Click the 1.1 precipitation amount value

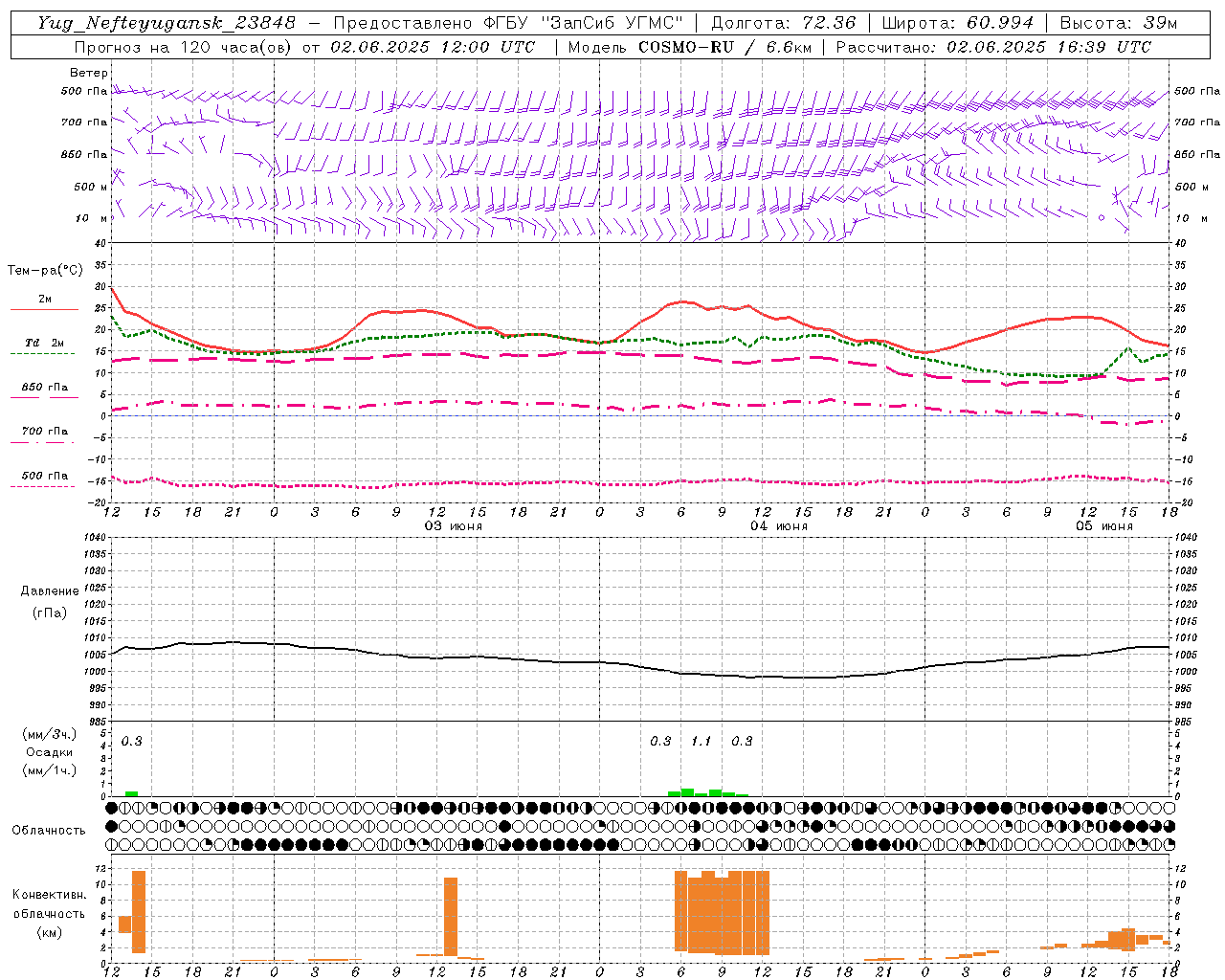tap(702, 742)
